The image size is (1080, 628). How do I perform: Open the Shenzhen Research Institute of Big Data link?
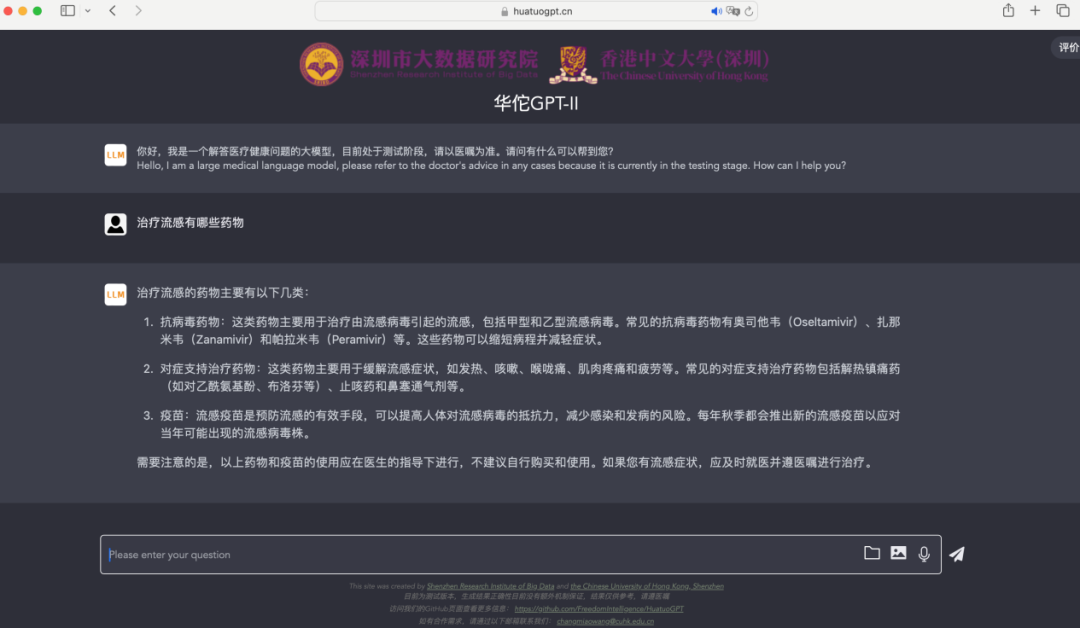[490, 587]
